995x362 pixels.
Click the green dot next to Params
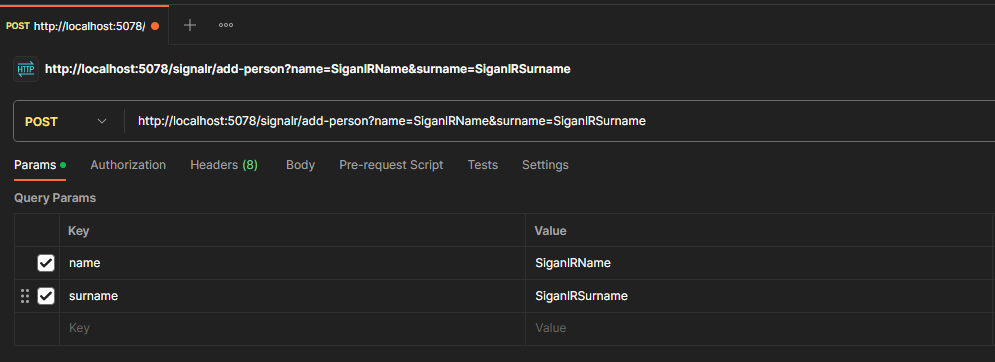(x=63, y=165)
